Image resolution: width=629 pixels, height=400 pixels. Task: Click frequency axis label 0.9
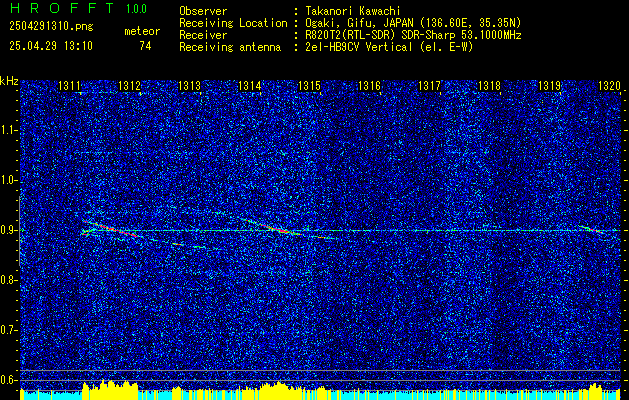(8, 230)
